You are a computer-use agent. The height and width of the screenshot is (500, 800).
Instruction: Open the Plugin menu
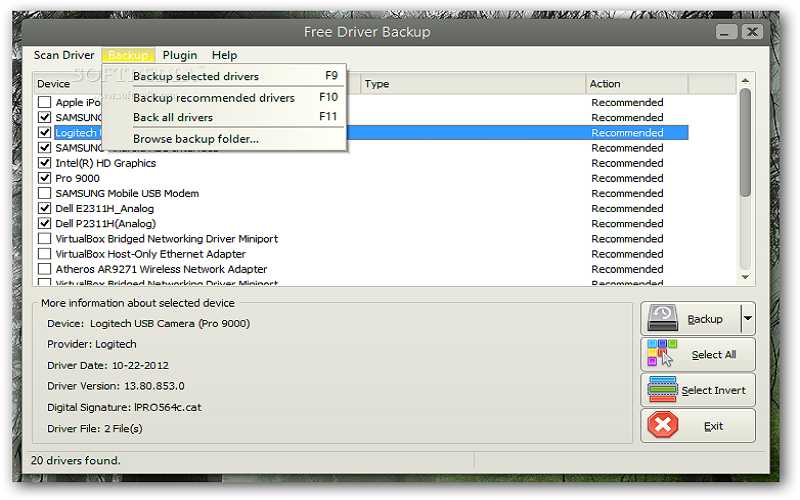pyautogui.click(x=180, y=55)
